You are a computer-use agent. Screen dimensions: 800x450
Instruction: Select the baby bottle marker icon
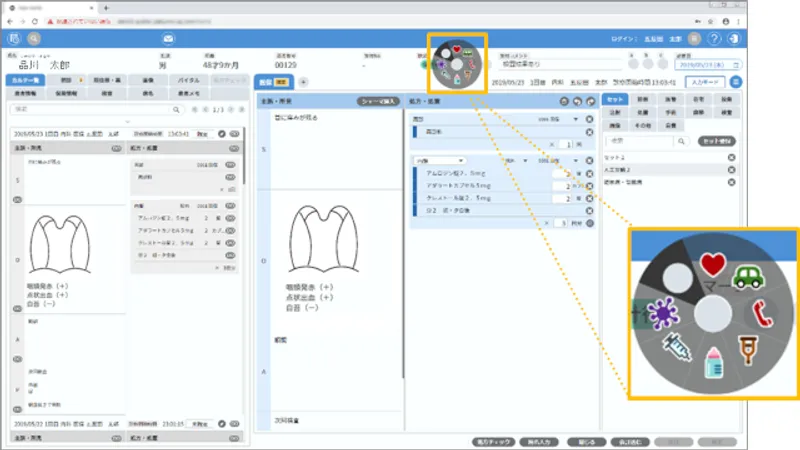[x=714, y=363]
